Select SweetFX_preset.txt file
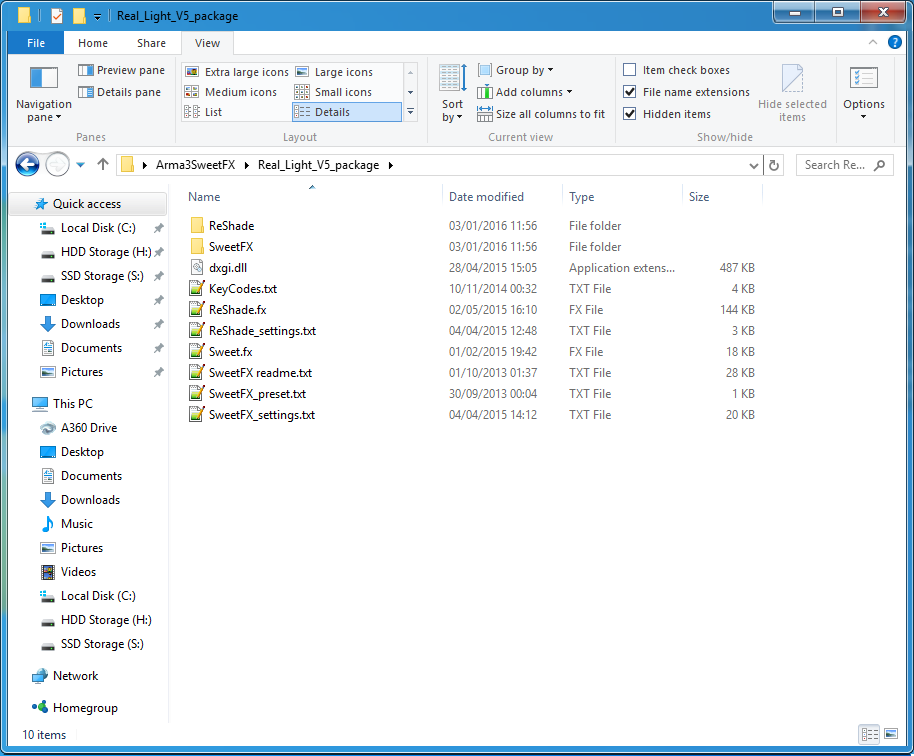The width and height of the screenshot is (914, 756). click(257, 393)
